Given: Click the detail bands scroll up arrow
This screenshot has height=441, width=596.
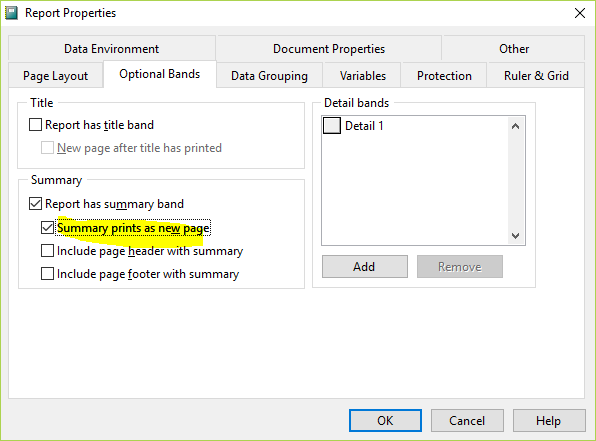Looking at the screenshot, I should [x=515, y=126].
